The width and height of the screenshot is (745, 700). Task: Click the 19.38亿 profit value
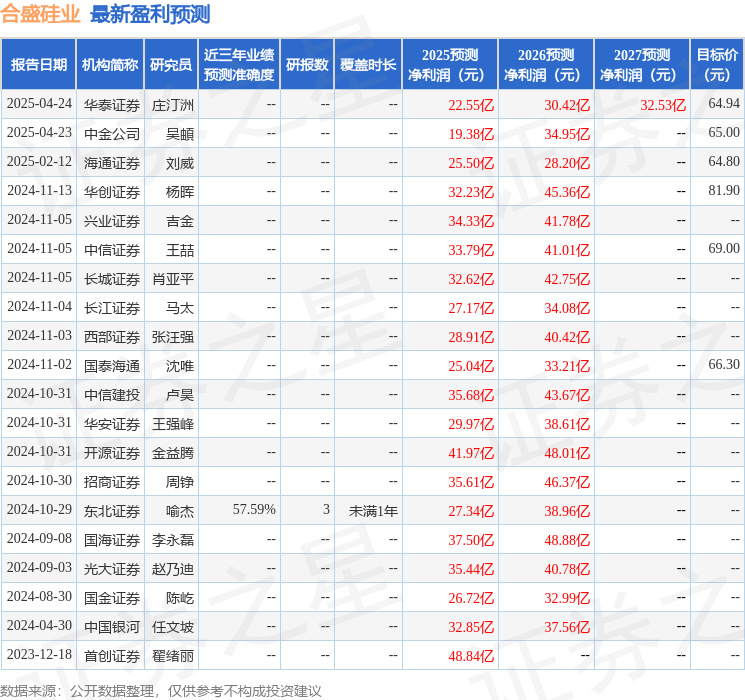471,134
